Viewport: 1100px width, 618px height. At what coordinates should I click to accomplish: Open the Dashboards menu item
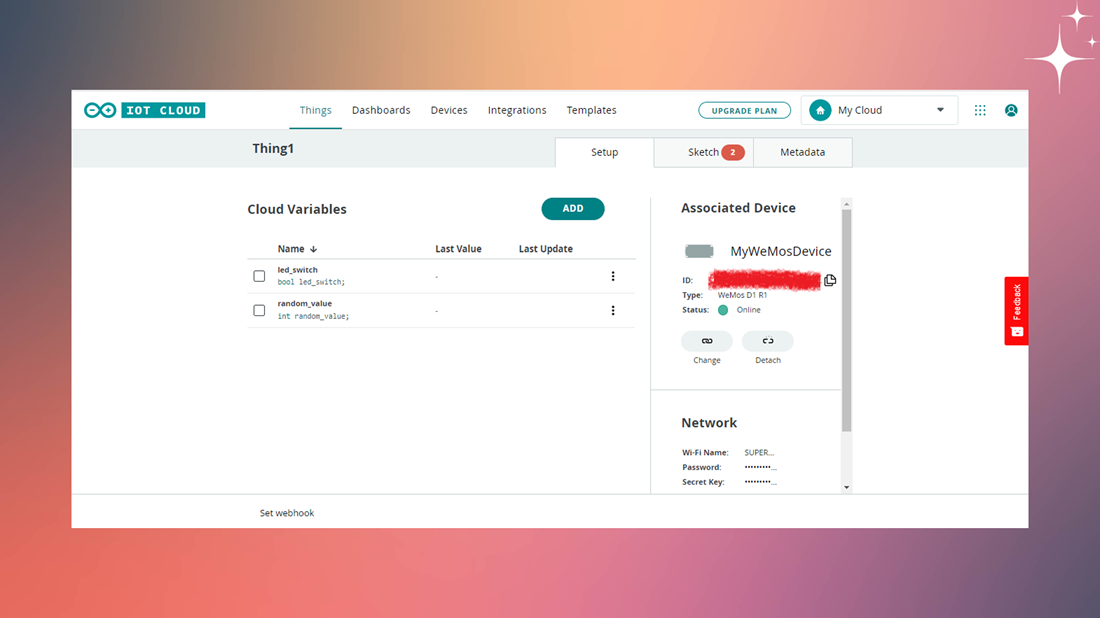(x=381, y=110)
